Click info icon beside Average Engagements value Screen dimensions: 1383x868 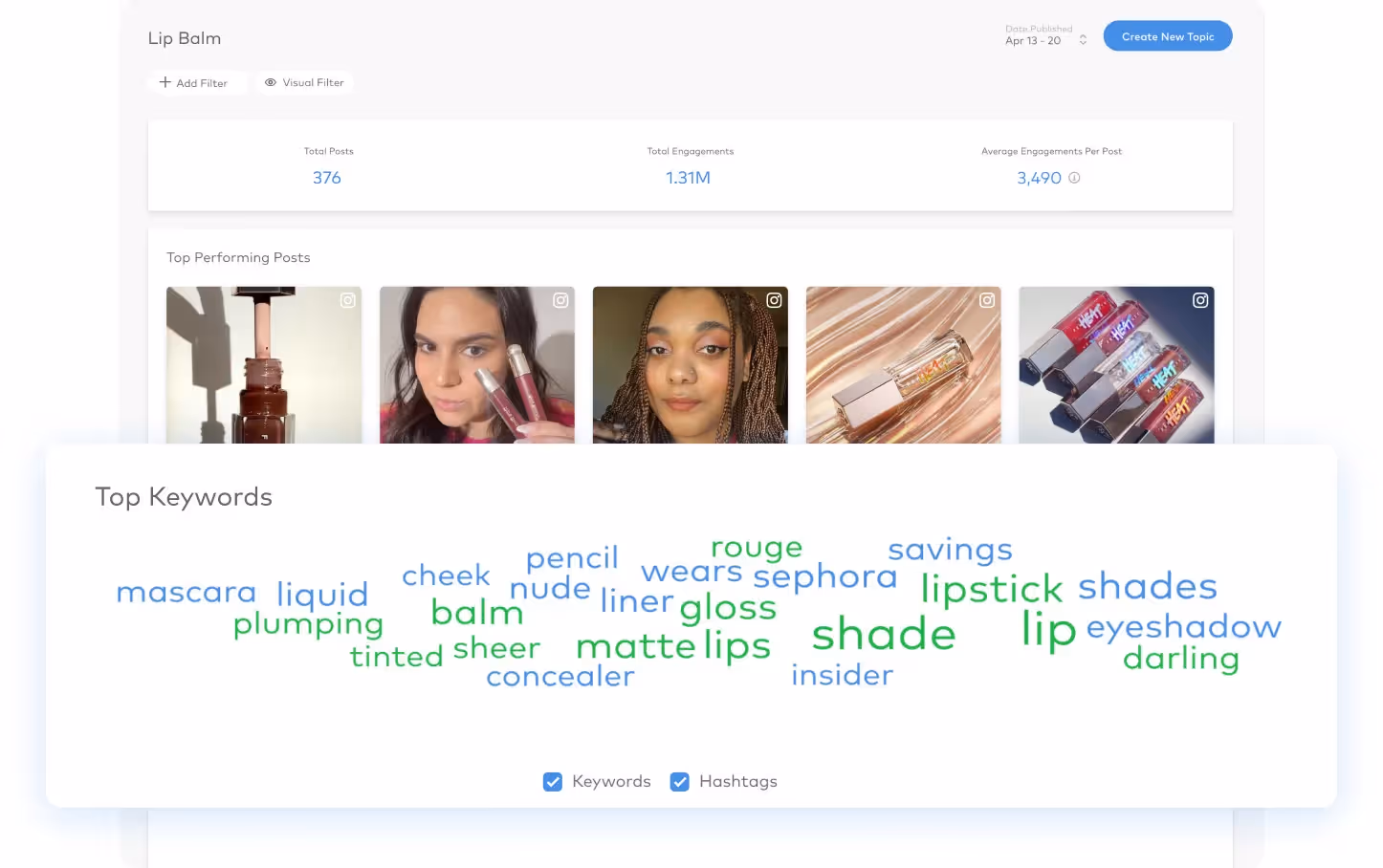point(1074,178)
